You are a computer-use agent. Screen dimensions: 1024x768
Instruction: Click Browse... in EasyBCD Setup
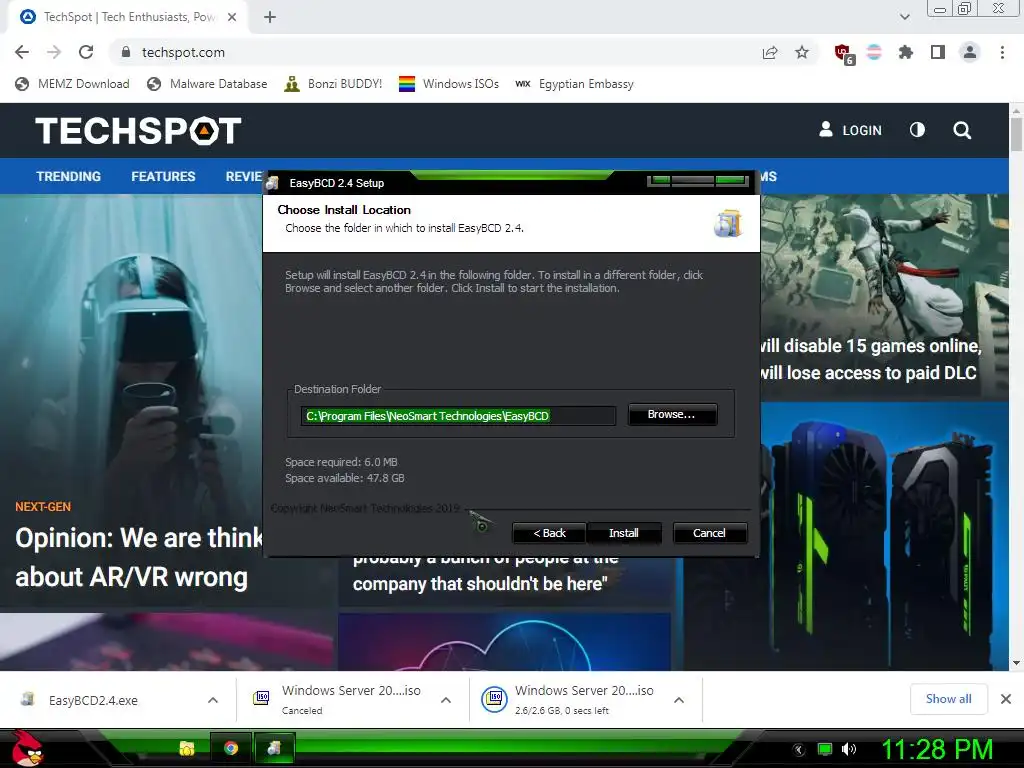click(x=672, y=415)
